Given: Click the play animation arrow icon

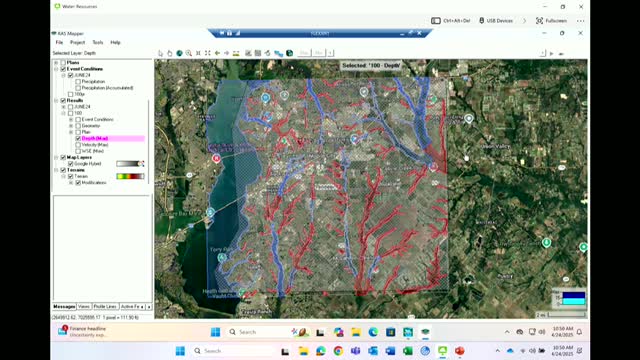Looking at the screenshot, I should [551, 53].
